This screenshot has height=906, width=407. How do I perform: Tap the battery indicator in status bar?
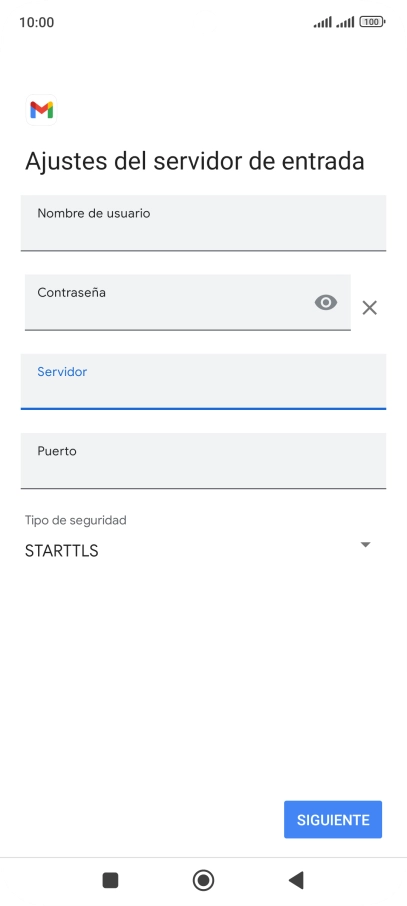click(x=372, y=22)
